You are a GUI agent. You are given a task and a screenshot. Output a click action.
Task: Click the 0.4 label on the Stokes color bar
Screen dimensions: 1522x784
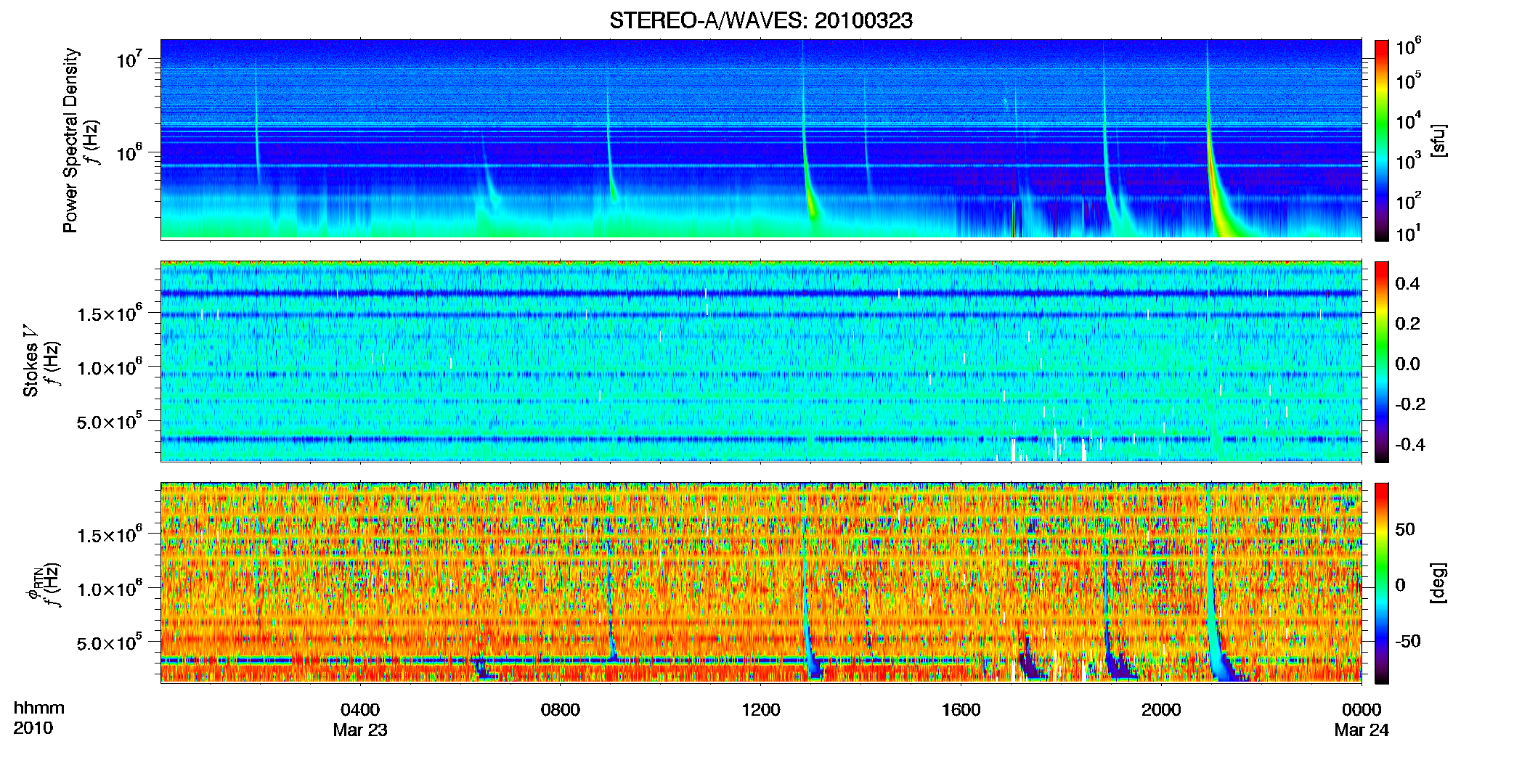pyautogui.click(x=1408, y=283)
